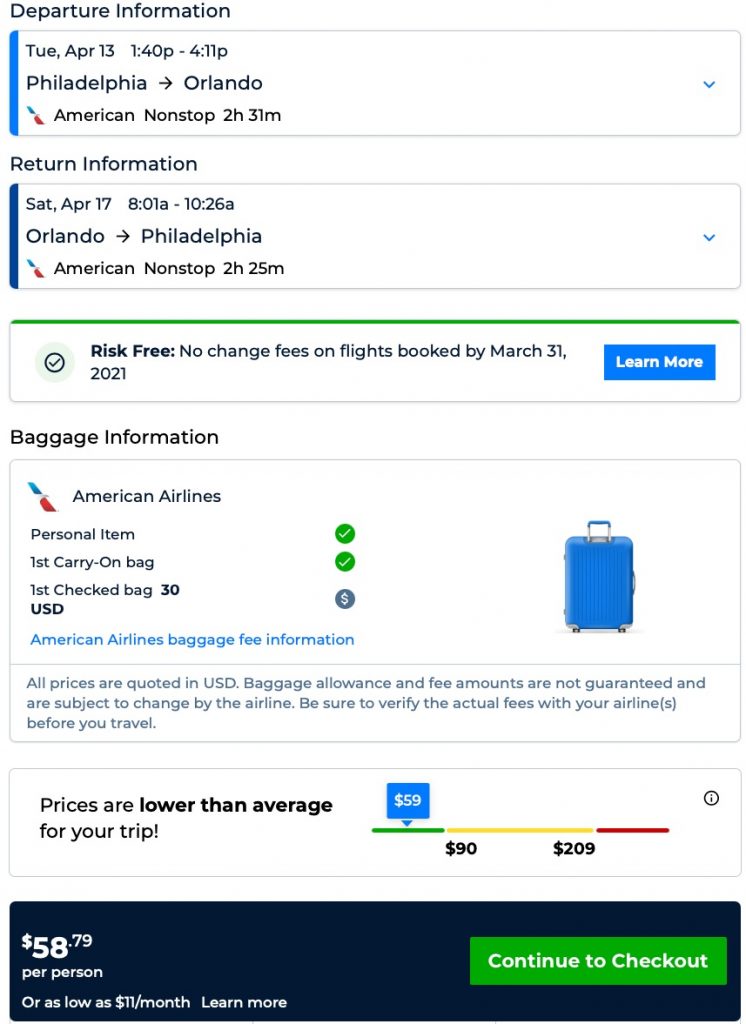Viewport: 746px width, 1024px height.
Task: Click the green check next to Personal Item
Action: [x=345, y=534]
